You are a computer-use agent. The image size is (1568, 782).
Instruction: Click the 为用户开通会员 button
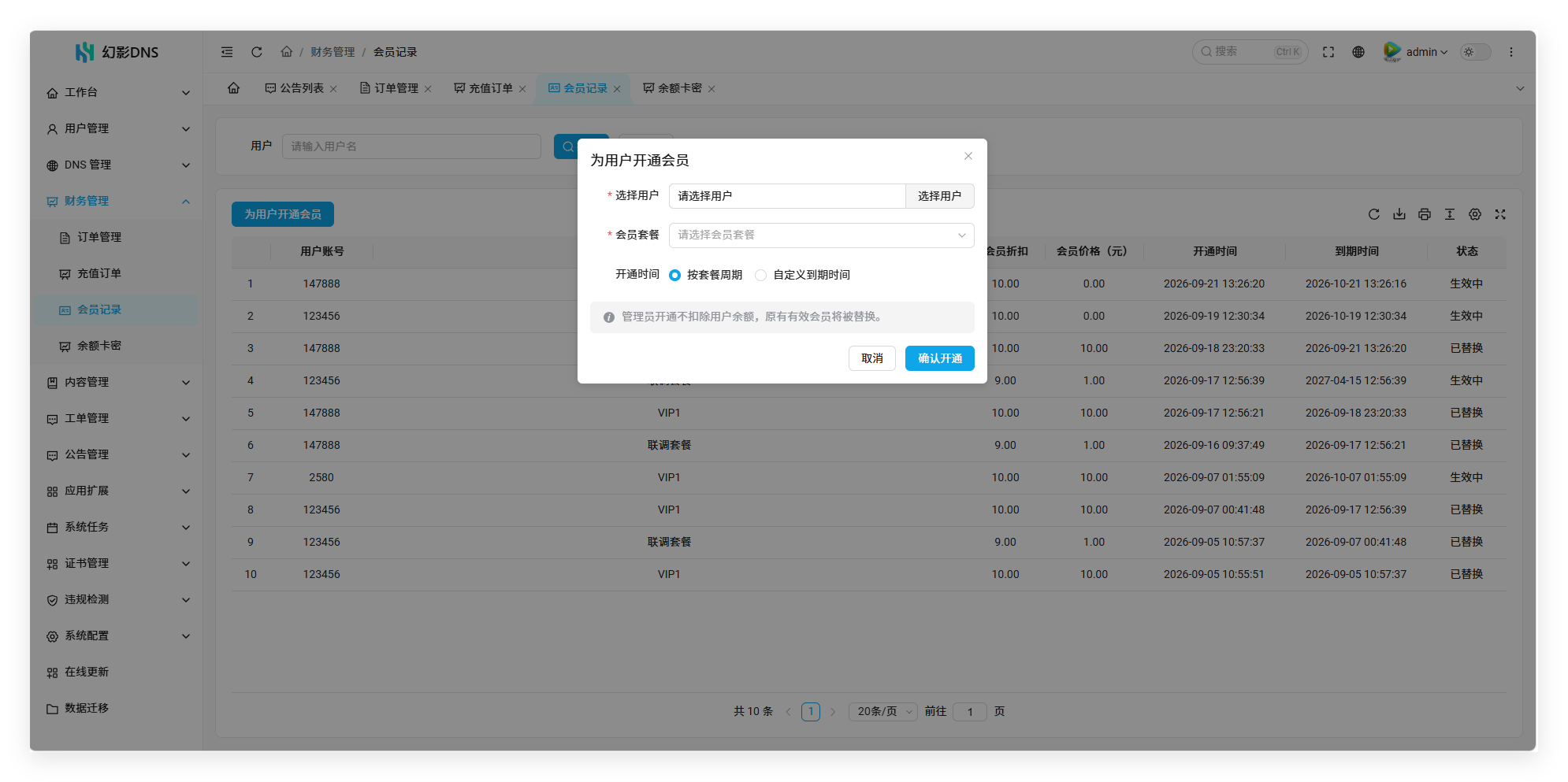283,214
